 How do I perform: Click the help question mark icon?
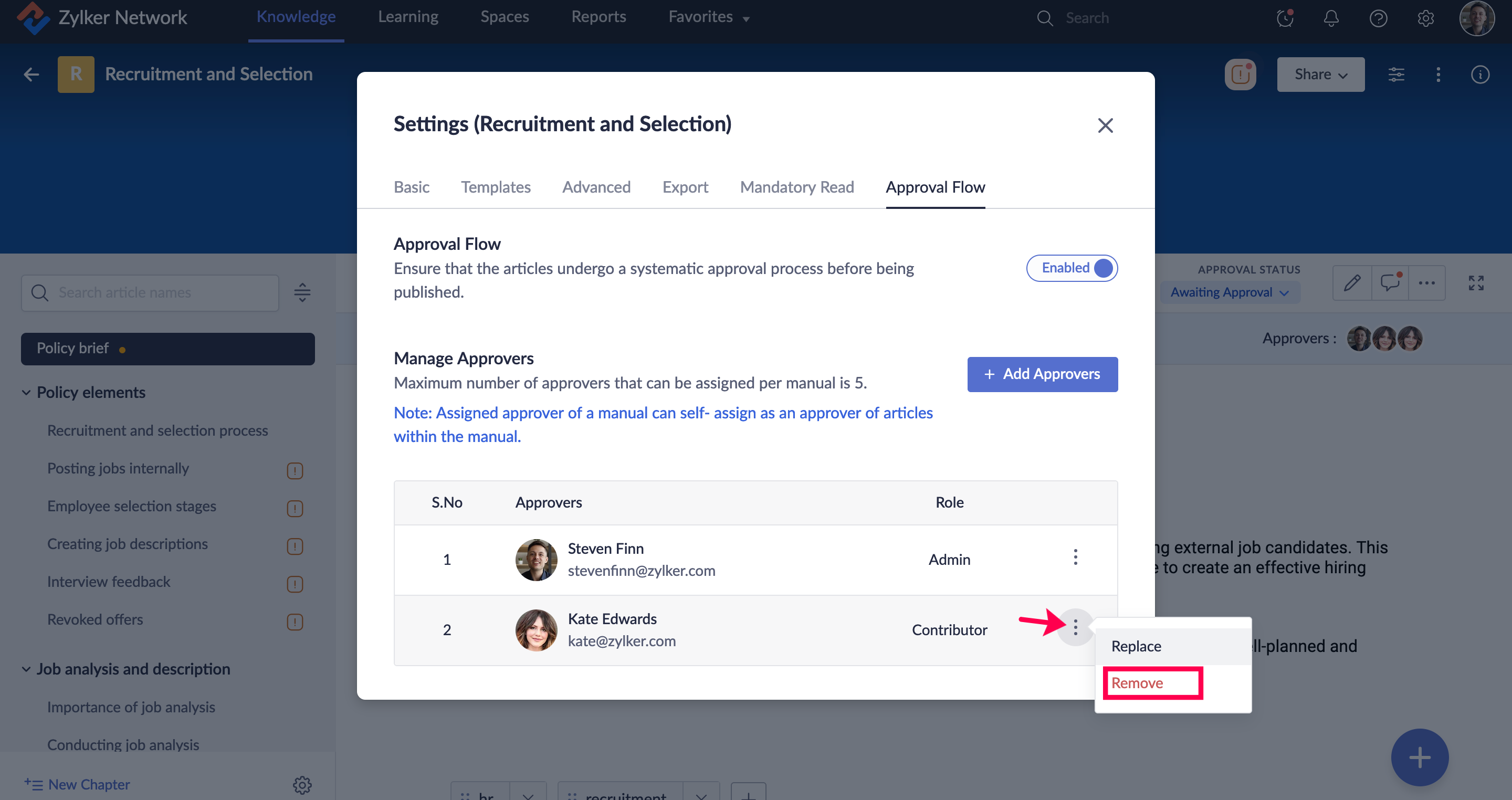1378,18
